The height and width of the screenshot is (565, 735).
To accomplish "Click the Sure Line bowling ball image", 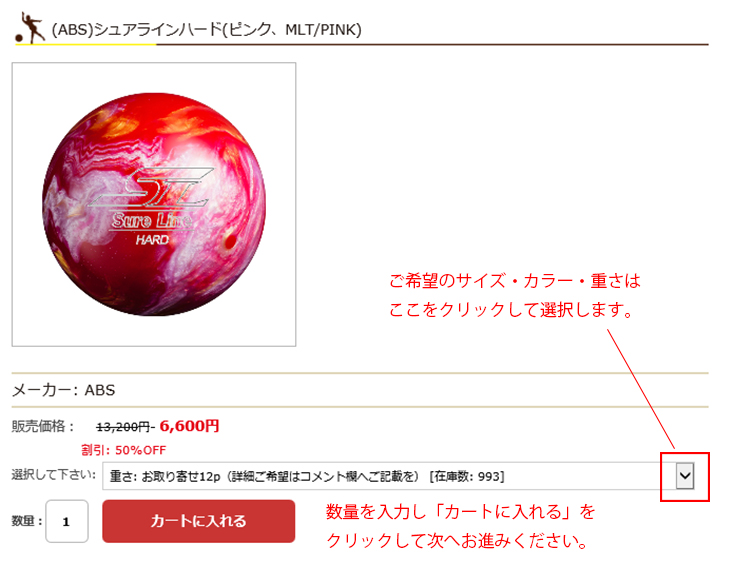I will coord(154,204).
